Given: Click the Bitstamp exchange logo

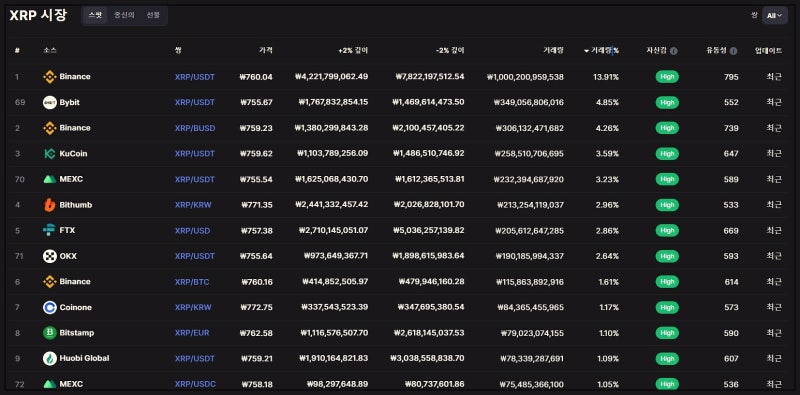Looking at the screenshot, I should tap(49, 333).
